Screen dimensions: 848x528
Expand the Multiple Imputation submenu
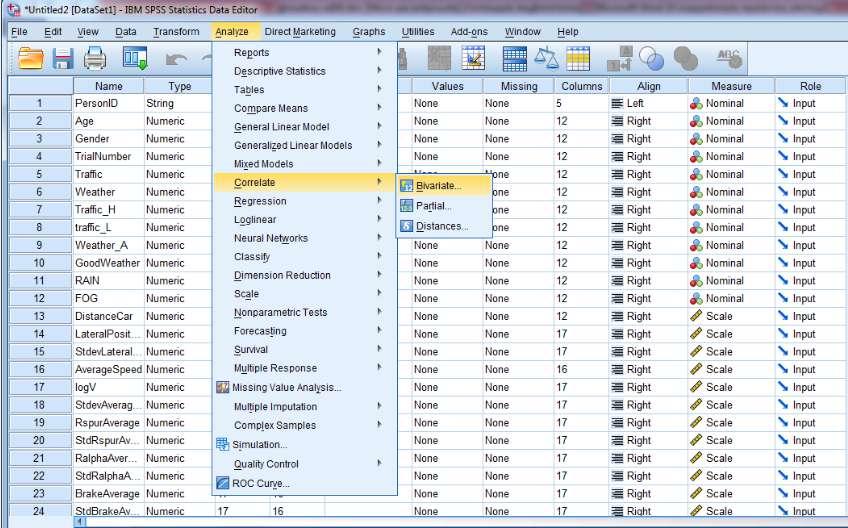pyautogui.click(x=304, y=407)
